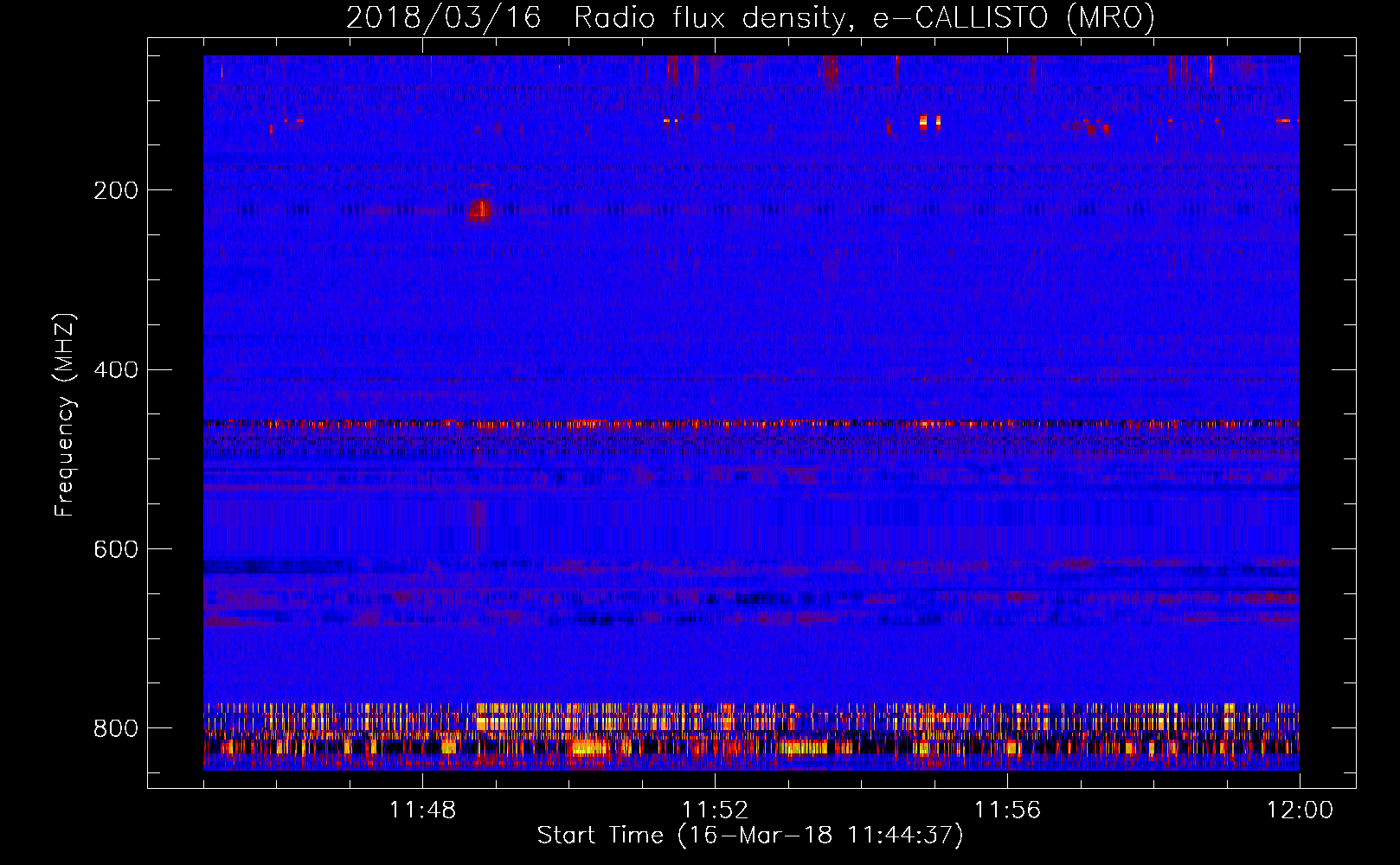Click the plot title "Radio flux density, e-CALLISTO (MRO)"
The height and width of the screenshot is (865, 1400).
(x=864, y=17)
